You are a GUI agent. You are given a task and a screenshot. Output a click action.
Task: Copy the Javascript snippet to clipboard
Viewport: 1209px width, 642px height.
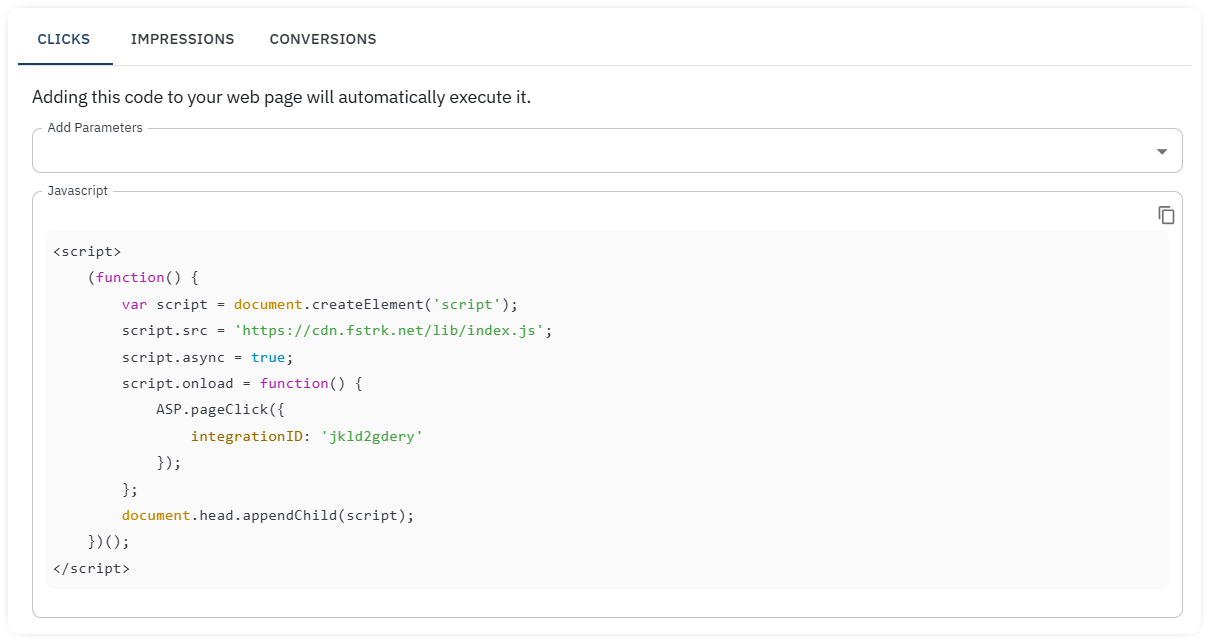coord(1166,213)
